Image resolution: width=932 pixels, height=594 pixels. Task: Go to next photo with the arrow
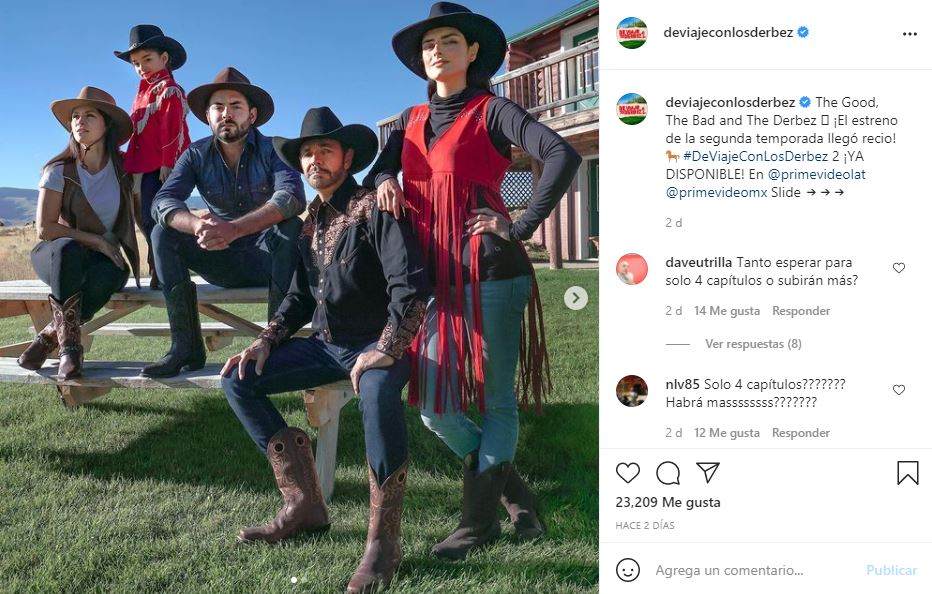click(575, 298)
